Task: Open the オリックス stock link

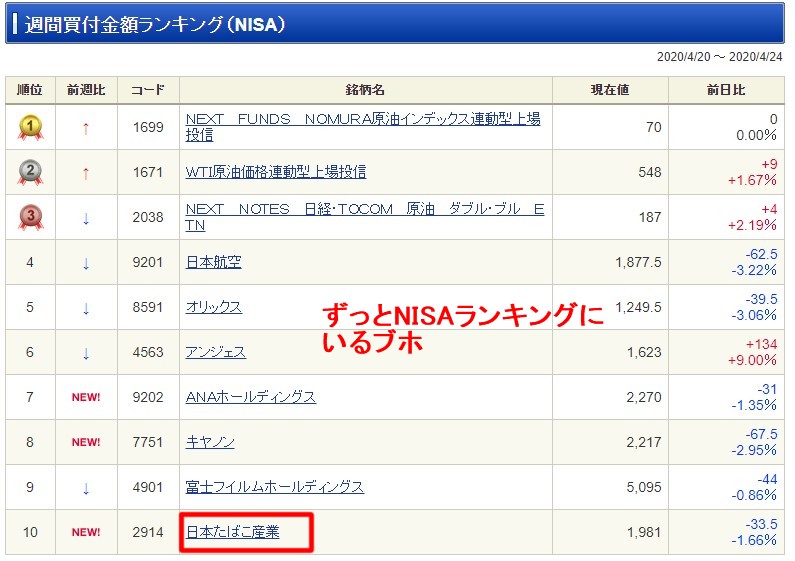Action: (213, 307)
